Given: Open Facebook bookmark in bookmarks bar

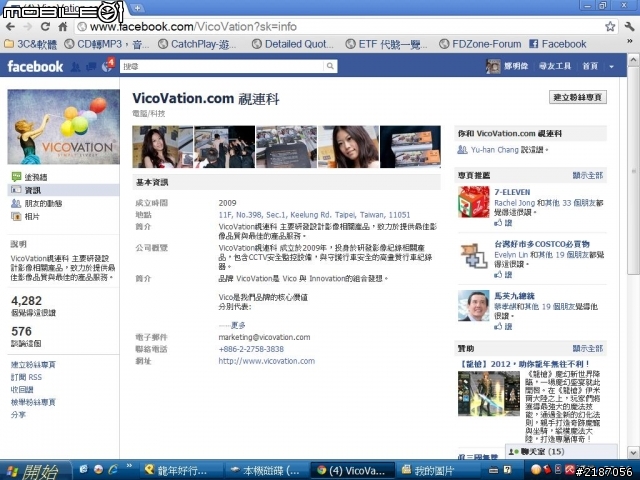Looking at the screenshot, I should tap(558, 44).
